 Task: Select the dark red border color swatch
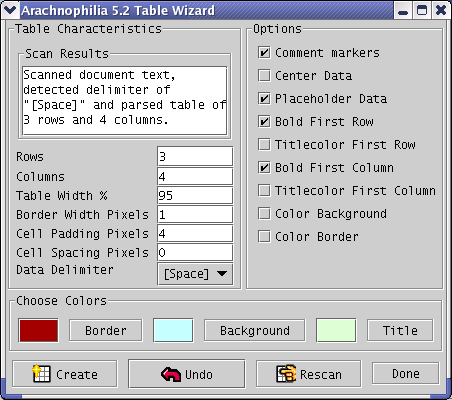click(x=39, y=330)
